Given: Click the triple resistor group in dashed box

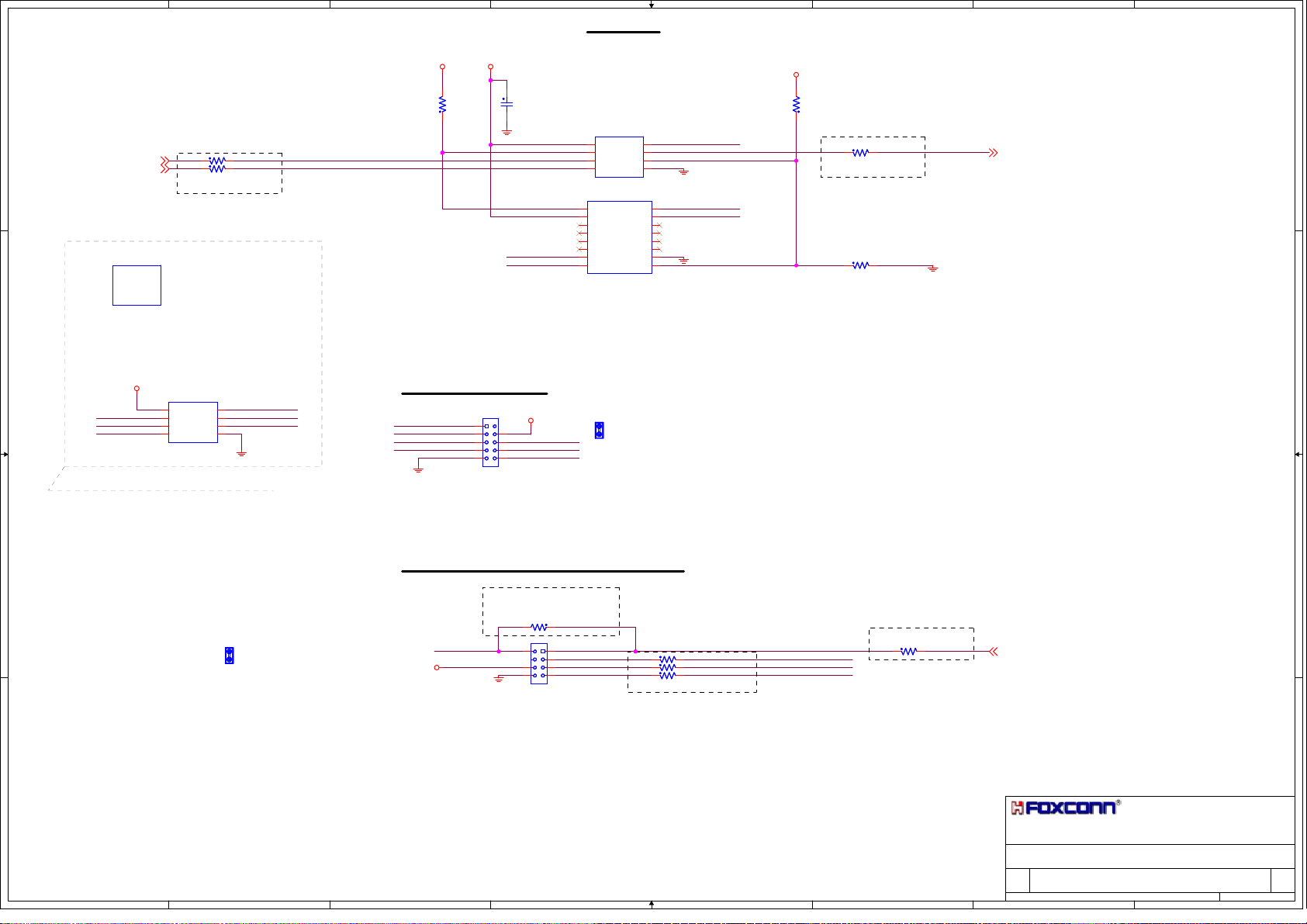Looking at the screenshot, I should (x=667, y=667).
